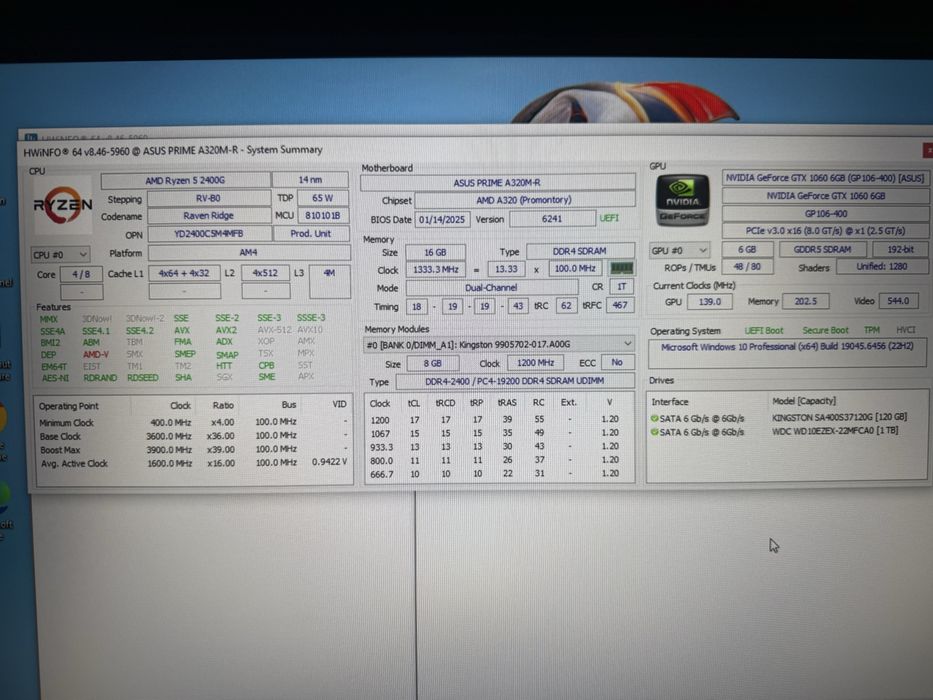The width and height of the screenshot is (933, 700).
Task: Click the NVIDIA GeForce GTX 1060 6GB (GP106-400) [ASUS] field
Action: [x=825, y=178]
